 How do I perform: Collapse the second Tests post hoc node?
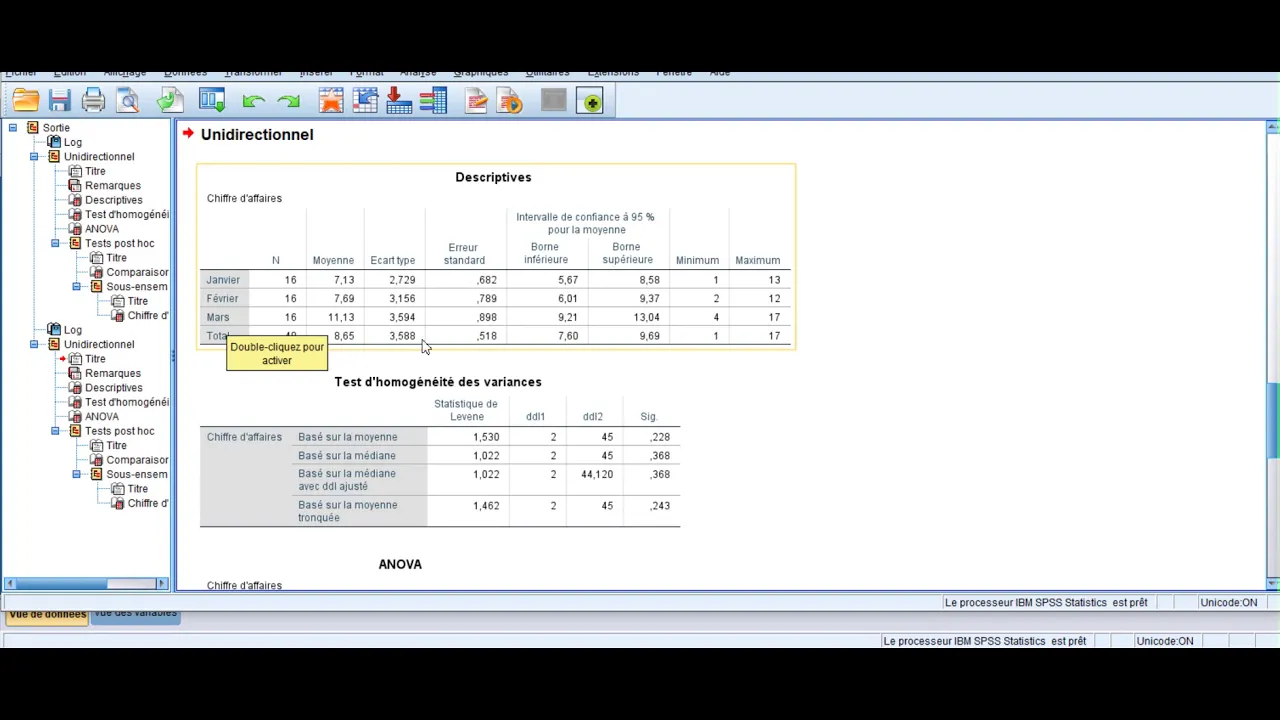click(x=54, y=431)
